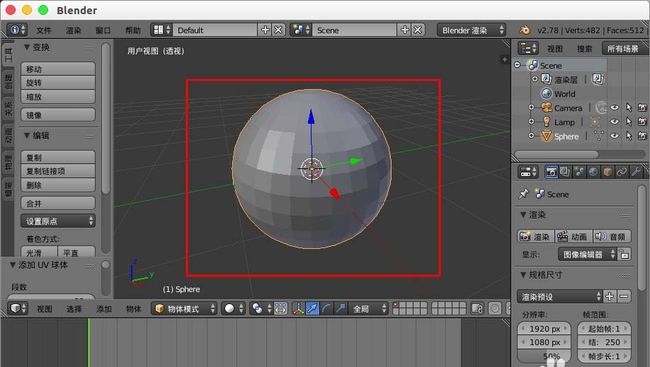This screenshot has height=367, width=650.
Task: Click the Duplicate (复制) button
Action: [58, 157]
